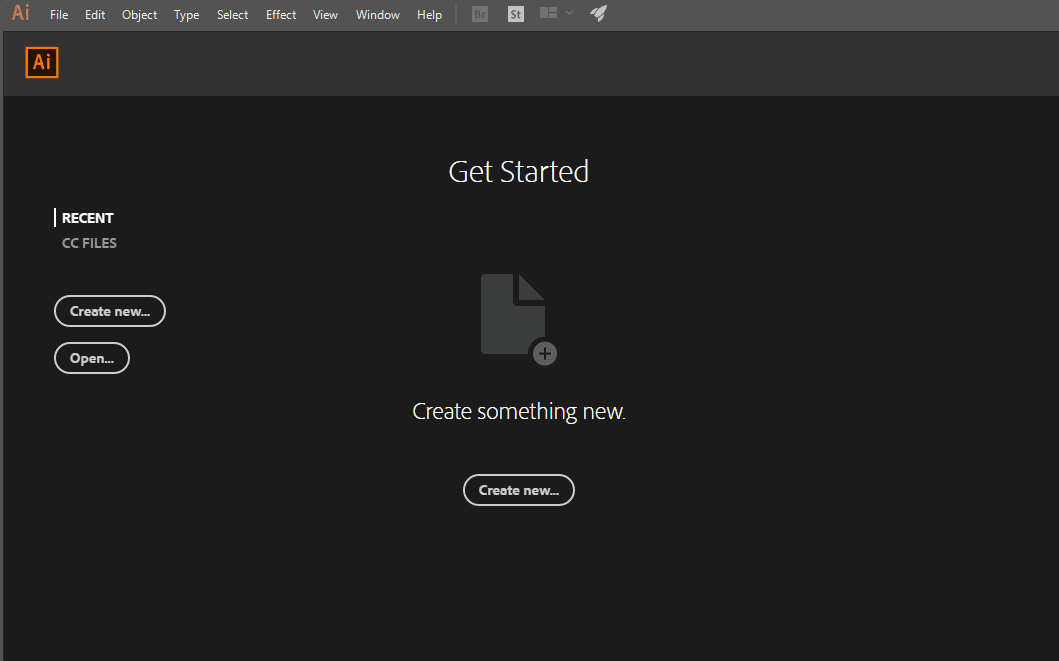Viewport: 1059px width, 661px height.
Task: Expand the arrange documents dropdown arrow
Action: pyautogui.click(x=569, y=13)
